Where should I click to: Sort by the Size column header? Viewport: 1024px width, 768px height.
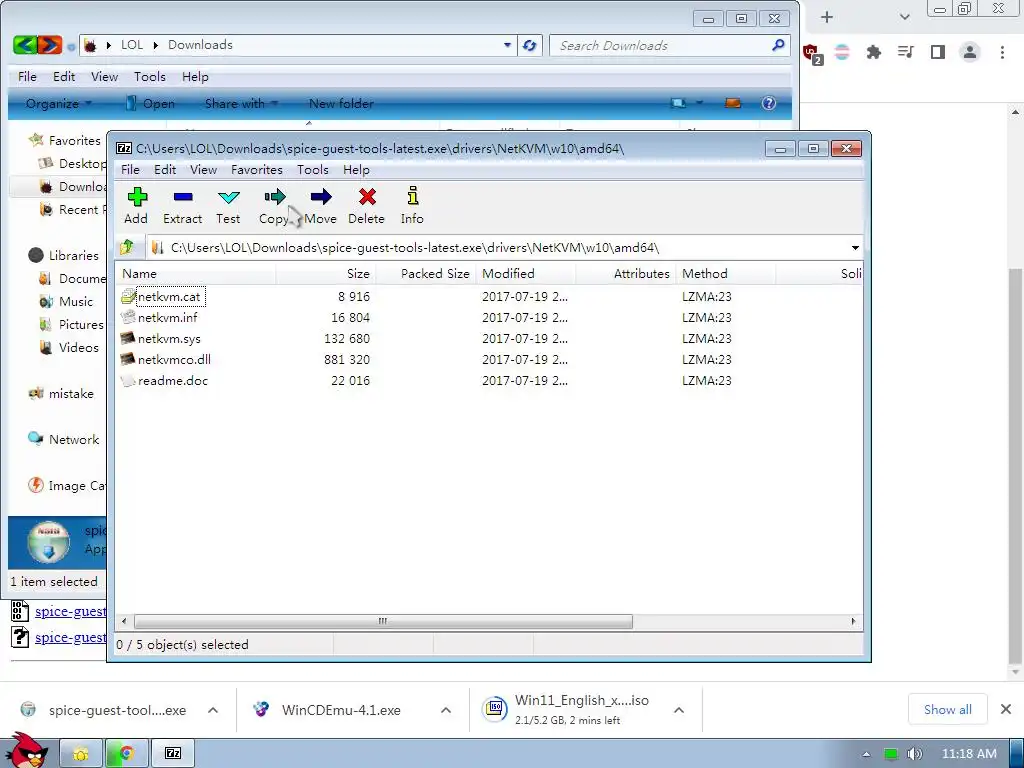click(x=326, y=274)
